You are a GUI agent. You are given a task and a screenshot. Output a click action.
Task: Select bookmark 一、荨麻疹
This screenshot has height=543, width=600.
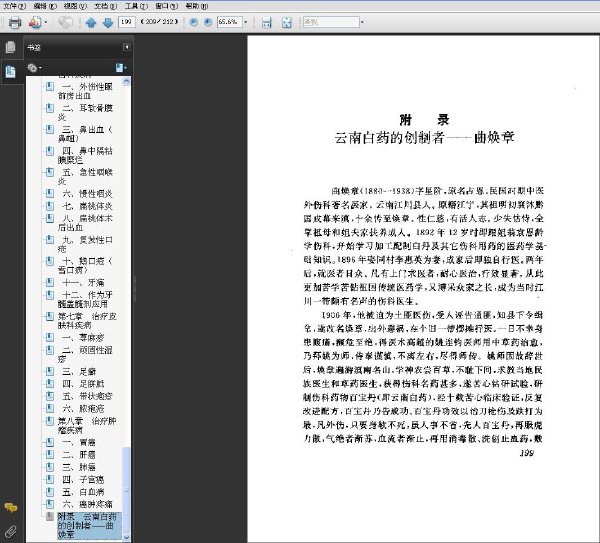coord(83,338)
